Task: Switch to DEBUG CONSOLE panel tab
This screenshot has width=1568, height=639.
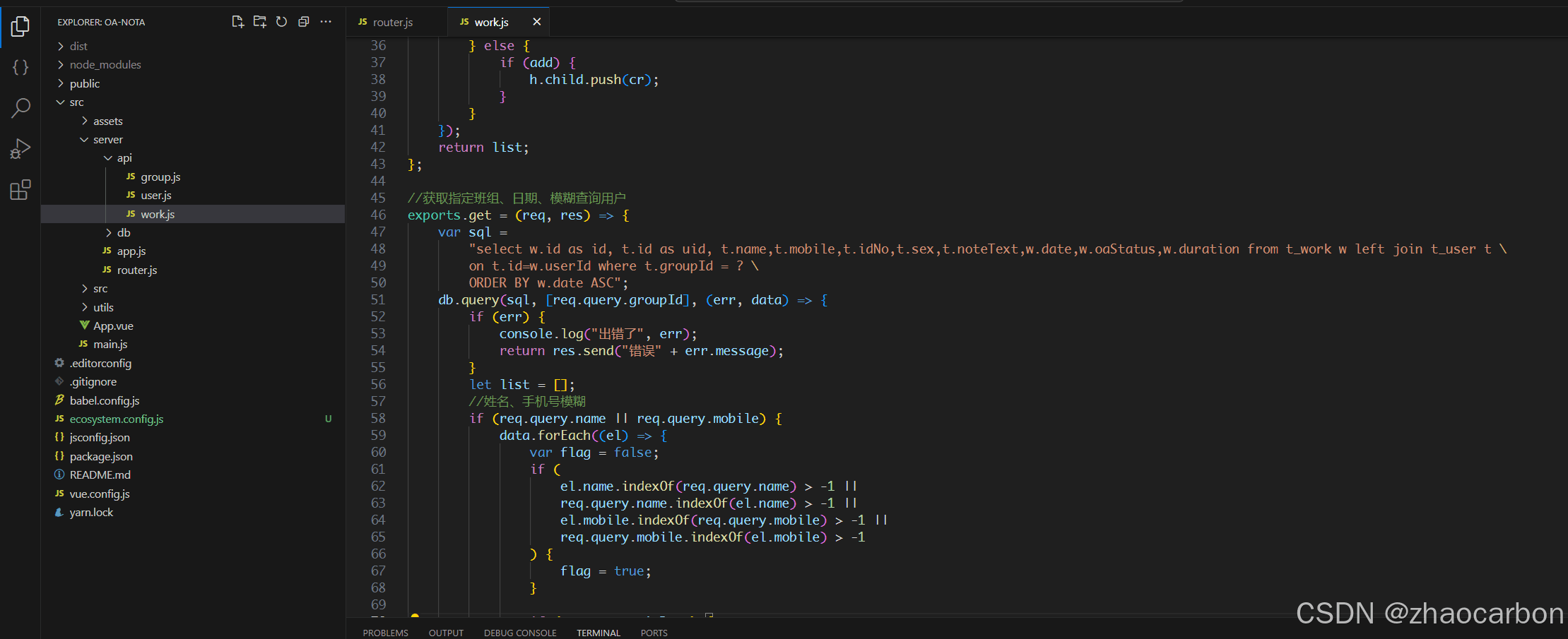Action: tap(520, 633)
